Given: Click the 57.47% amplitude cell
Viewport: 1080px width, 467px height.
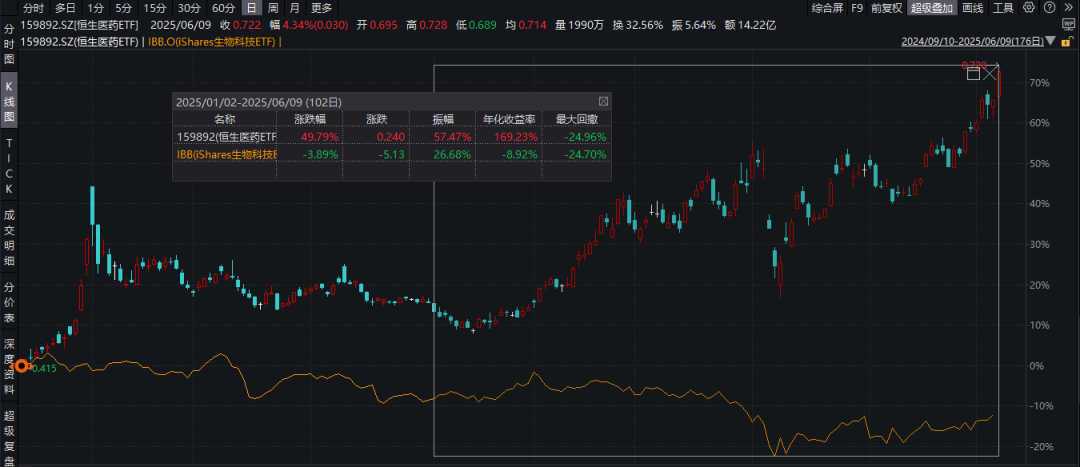Looking at the screenshot, I should pyautogui.click(x=455, y=136).
